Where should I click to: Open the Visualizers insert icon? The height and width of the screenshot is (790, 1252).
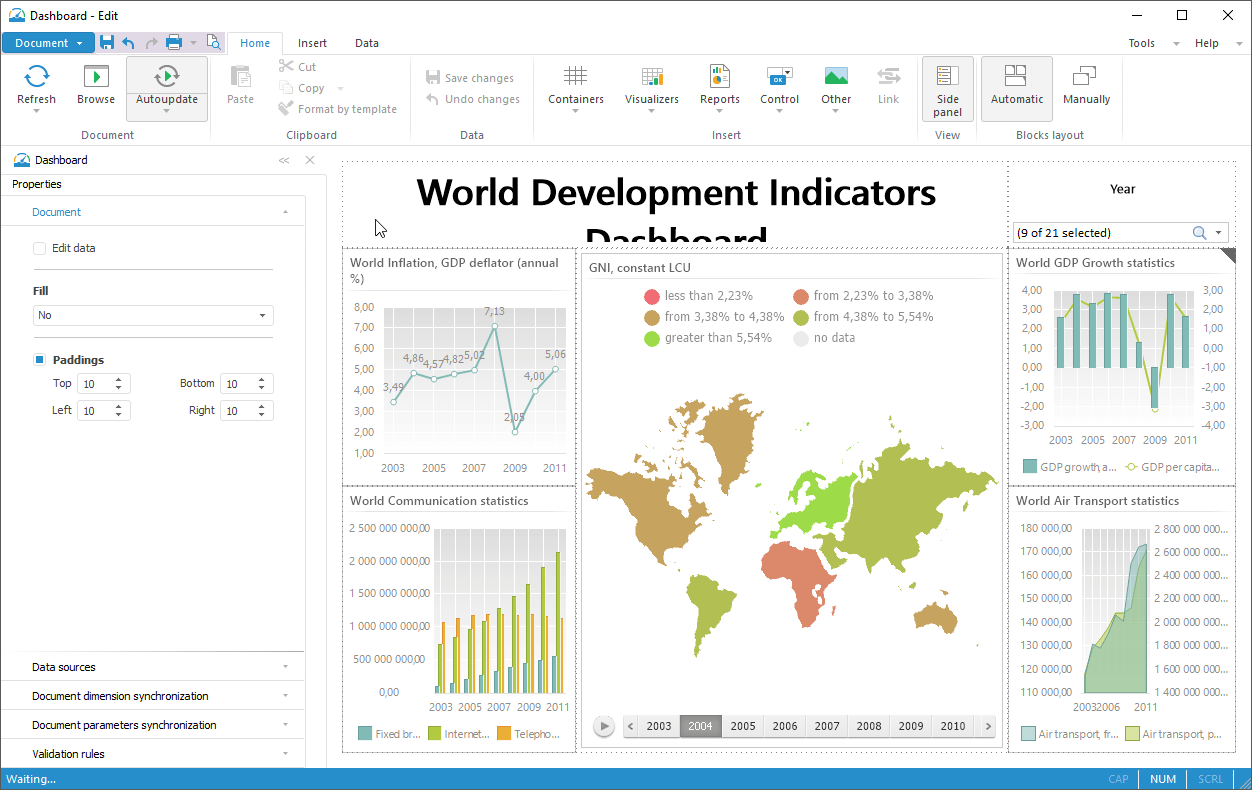pyautogui.click(x=652, y=77)
